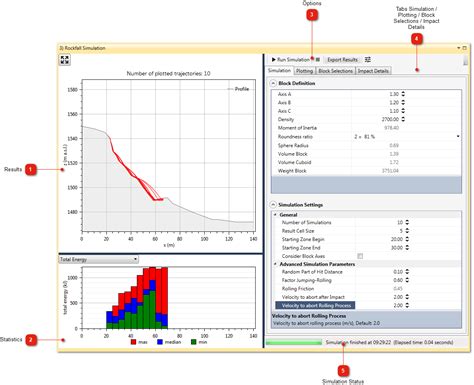Select the Moment of Inertia row label
Screen dimensions: 474x385
(x=297, y=128)
